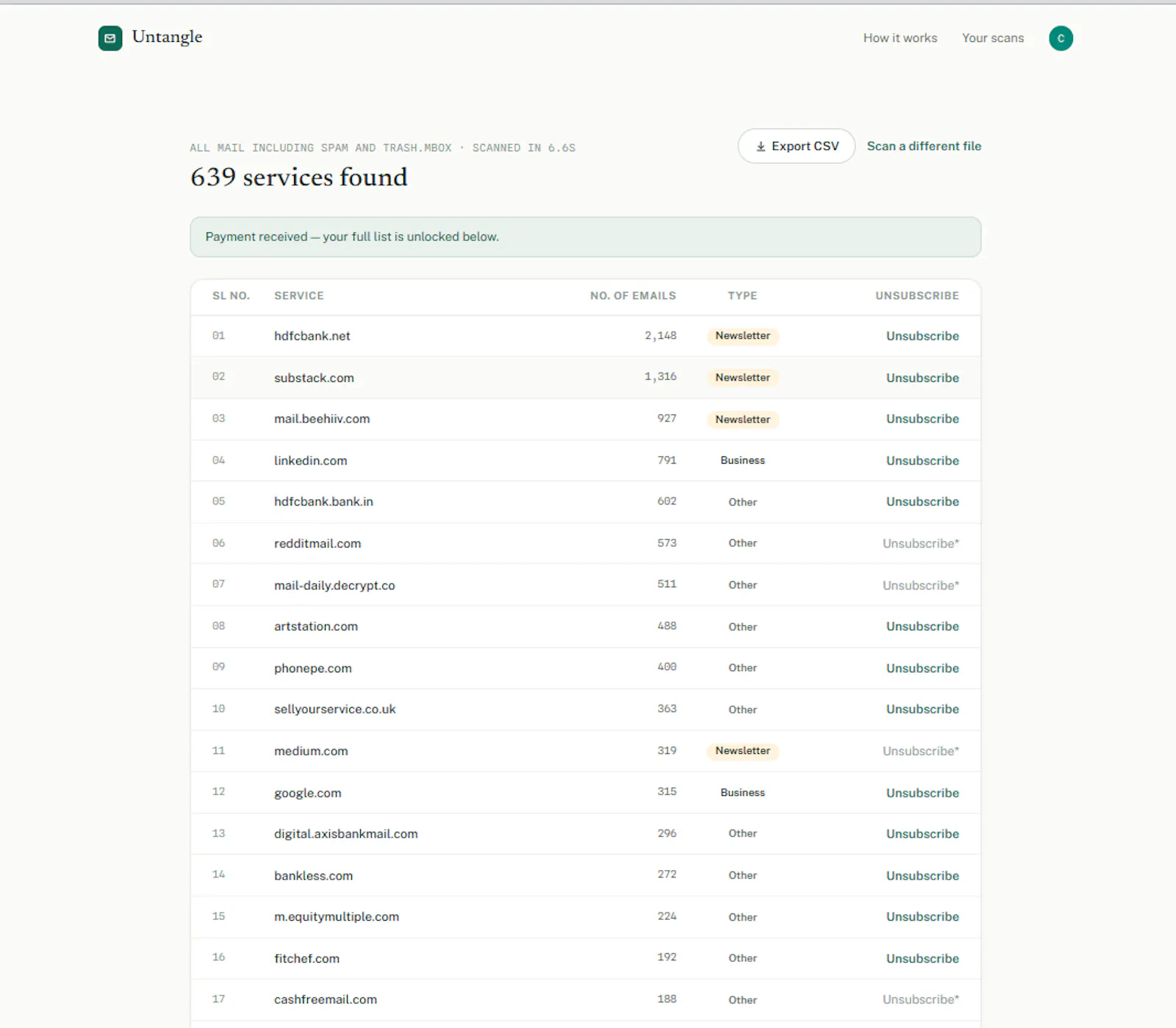Go to Your scans
The height and width of the screenshot is (1028, 1176).
pyautogui.click(x=993, y=38)
